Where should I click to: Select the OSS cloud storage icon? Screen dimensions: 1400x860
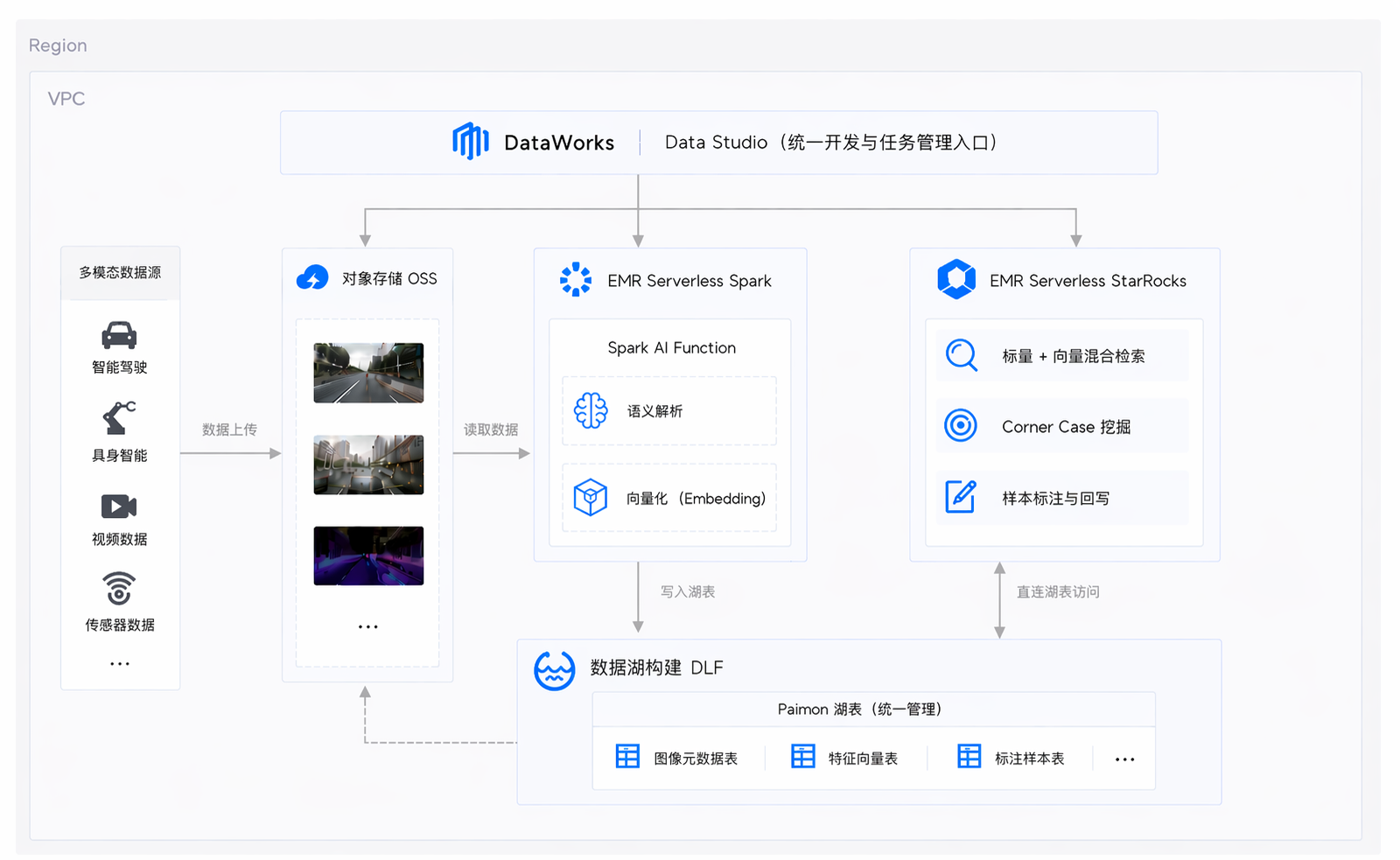tap(312, 278)
